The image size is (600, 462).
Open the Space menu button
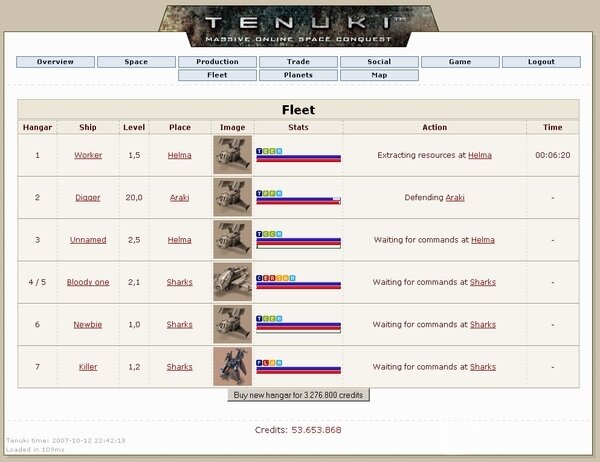pyautogui.click(x=136, y=62)
